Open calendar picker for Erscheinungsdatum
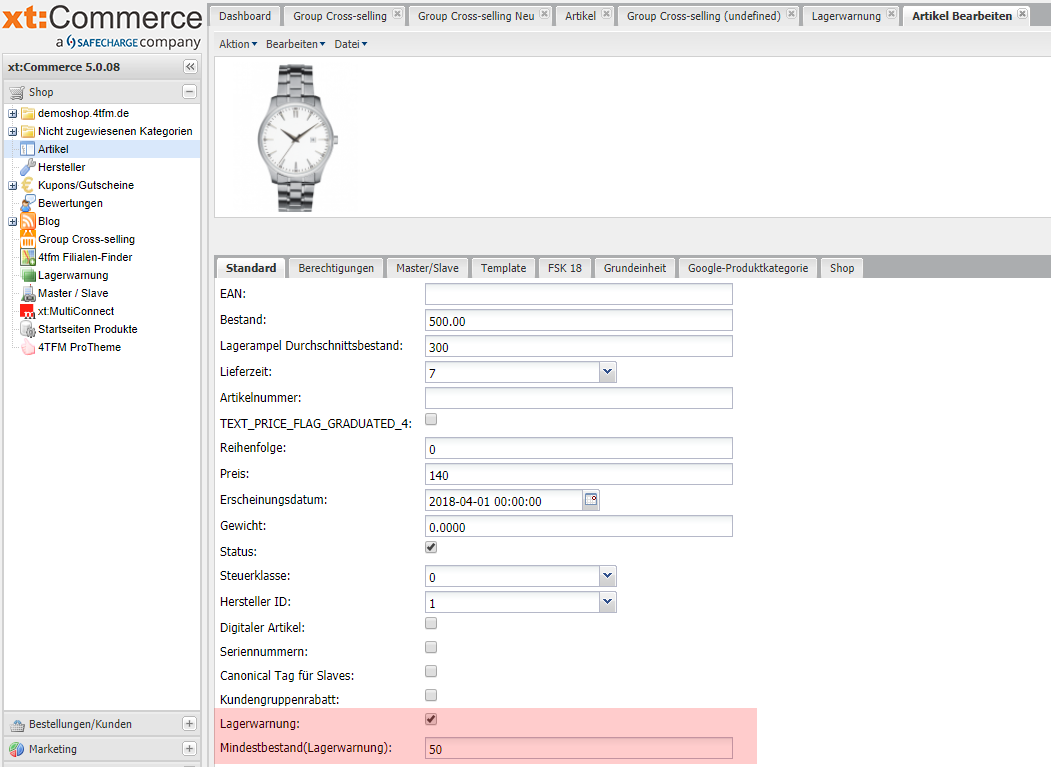This screenshot has height=767, width=1051. click(x=591, y=501)
